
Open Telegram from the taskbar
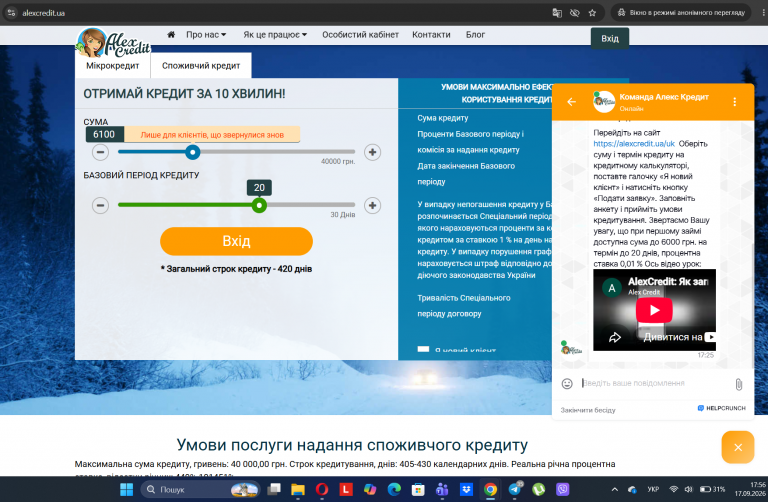coord(514,489)
